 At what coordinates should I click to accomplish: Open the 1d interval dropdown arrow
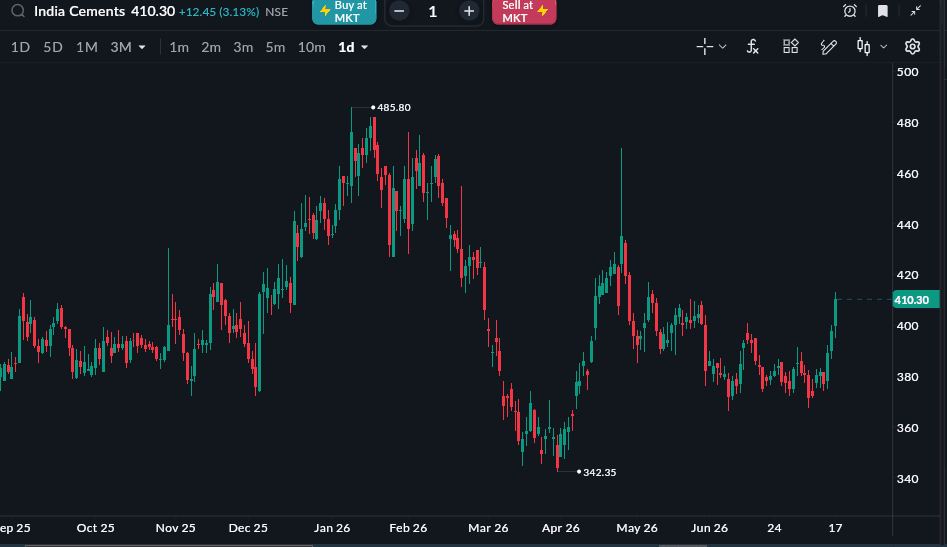coord(364,47)
